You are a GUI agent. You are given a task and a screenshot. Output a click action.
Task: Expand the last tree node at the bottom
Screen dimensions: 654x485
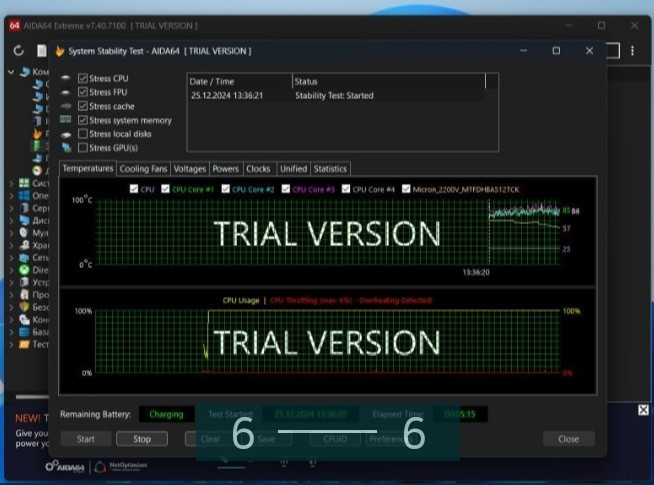pos(11,344)
